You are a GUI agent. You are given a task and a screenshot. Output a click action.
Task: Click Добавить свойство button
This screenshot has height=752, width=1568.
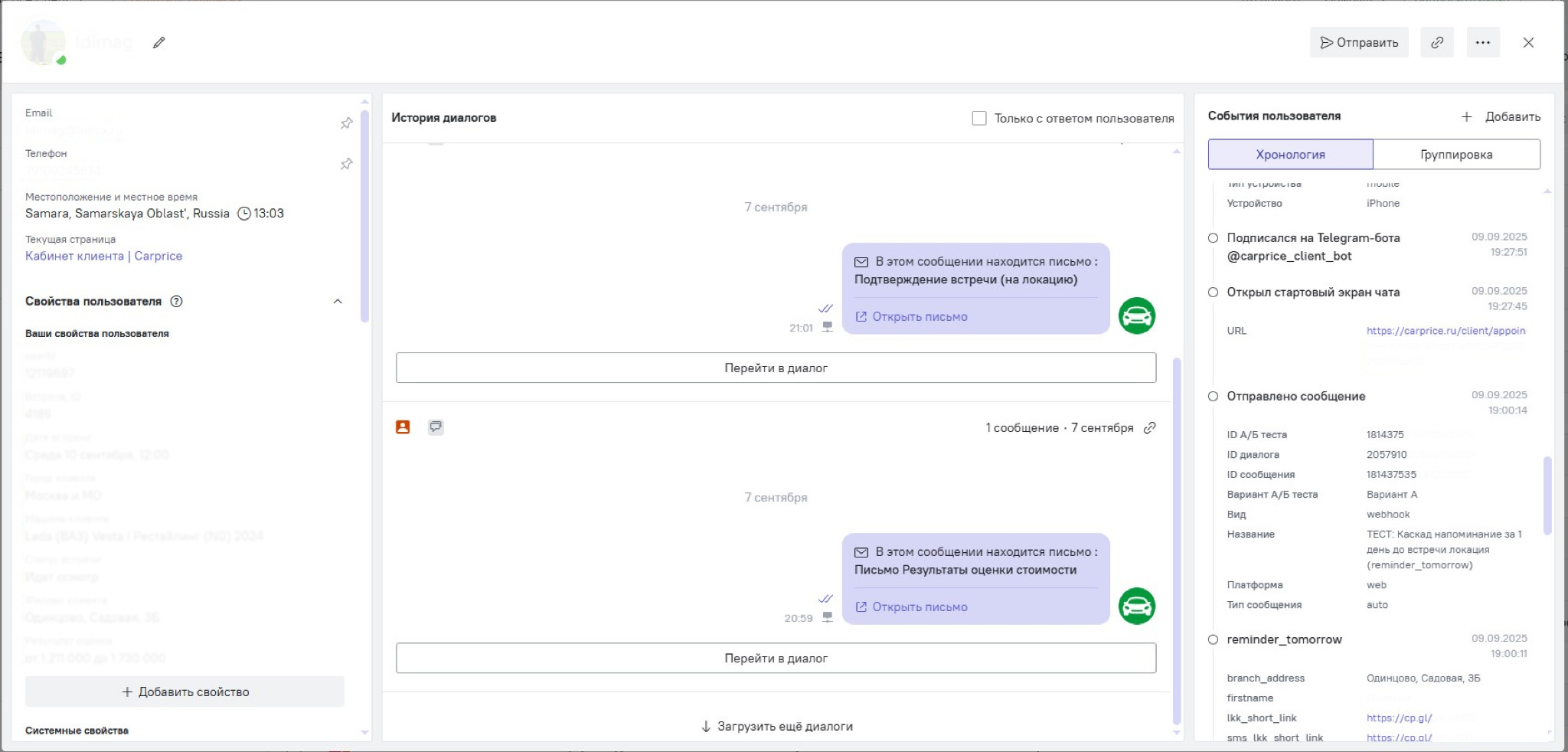[x=185, y=692]
